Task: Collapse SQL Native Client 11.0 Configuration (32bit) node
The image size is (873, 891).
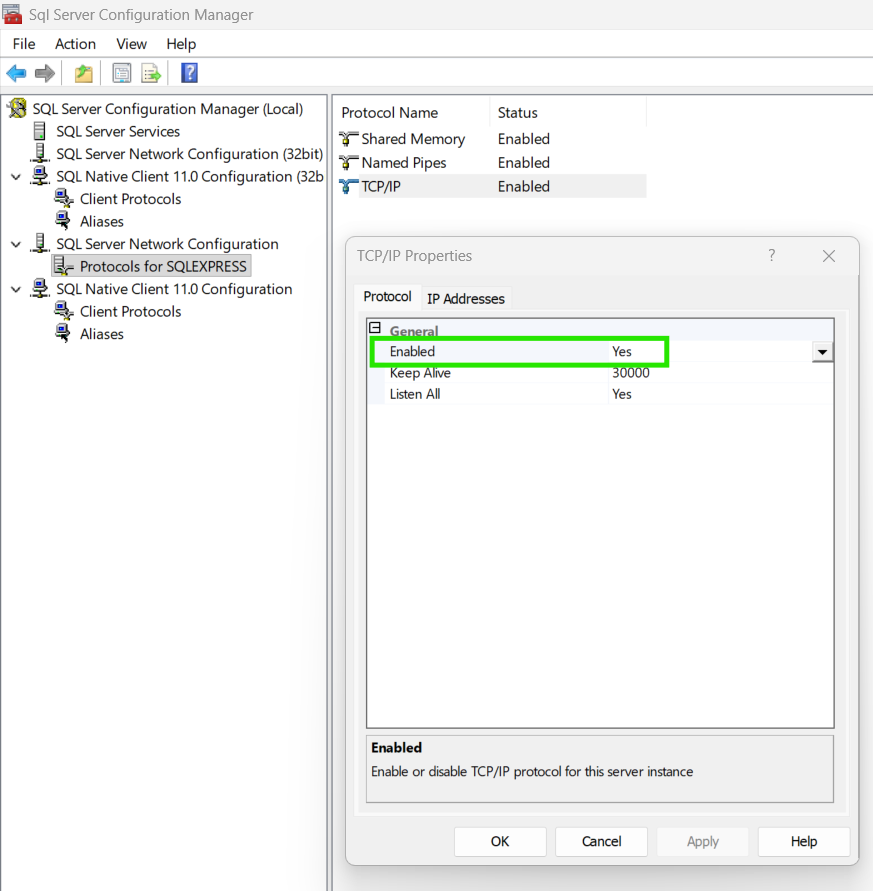Action: (x=14, y=176)
